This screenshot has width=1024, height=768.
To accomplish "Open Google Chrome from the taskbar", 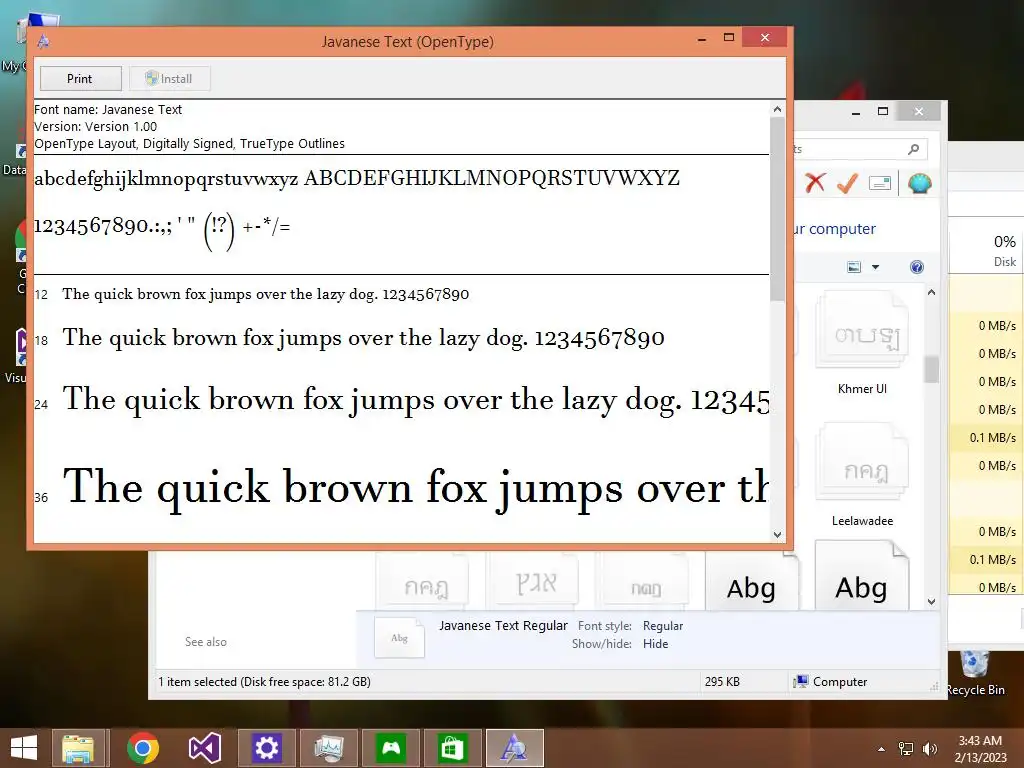I will click(x=142, y=748).
